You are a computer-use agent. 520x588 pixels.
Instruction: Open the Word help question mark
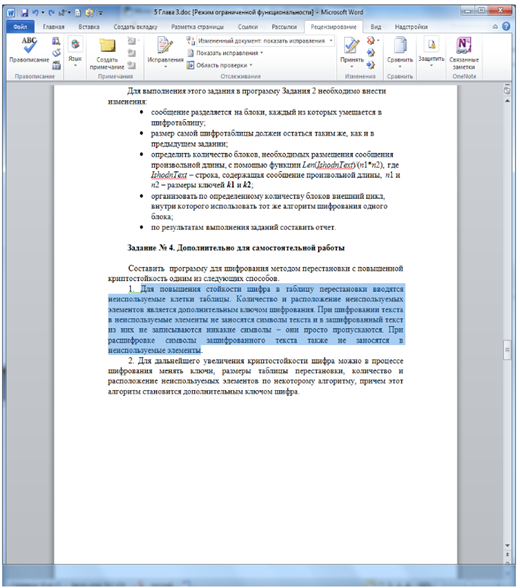506,26
